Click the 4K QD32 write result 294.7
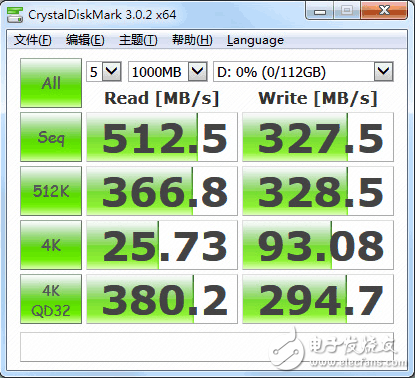This screenshot has height=379, width=416. pos(318,299)
